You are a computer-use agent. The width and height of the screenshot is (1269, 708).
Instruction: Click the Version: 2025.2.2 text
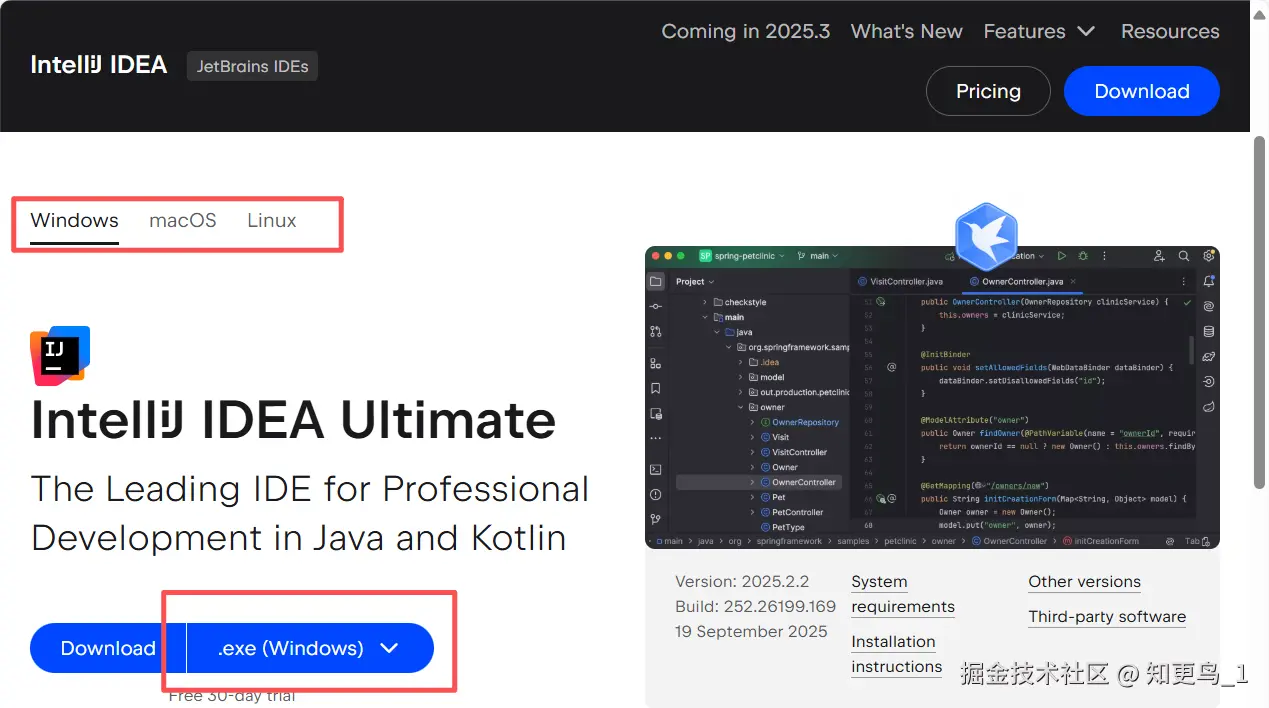click(742, 582)
